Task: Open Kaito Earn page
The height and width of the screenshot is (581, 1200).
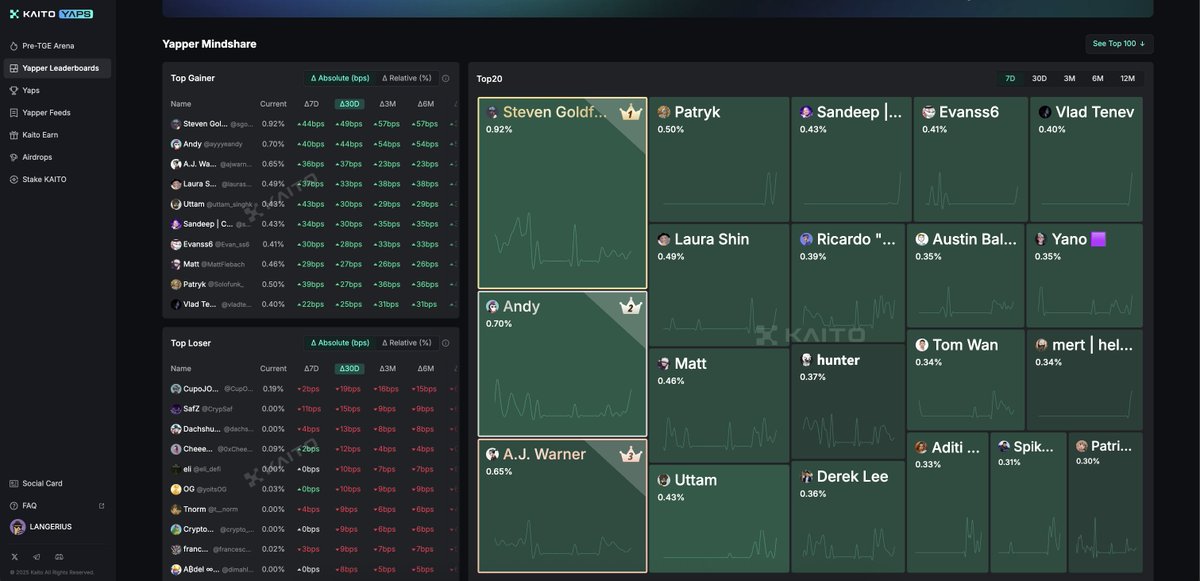Action: click(57, 135)
